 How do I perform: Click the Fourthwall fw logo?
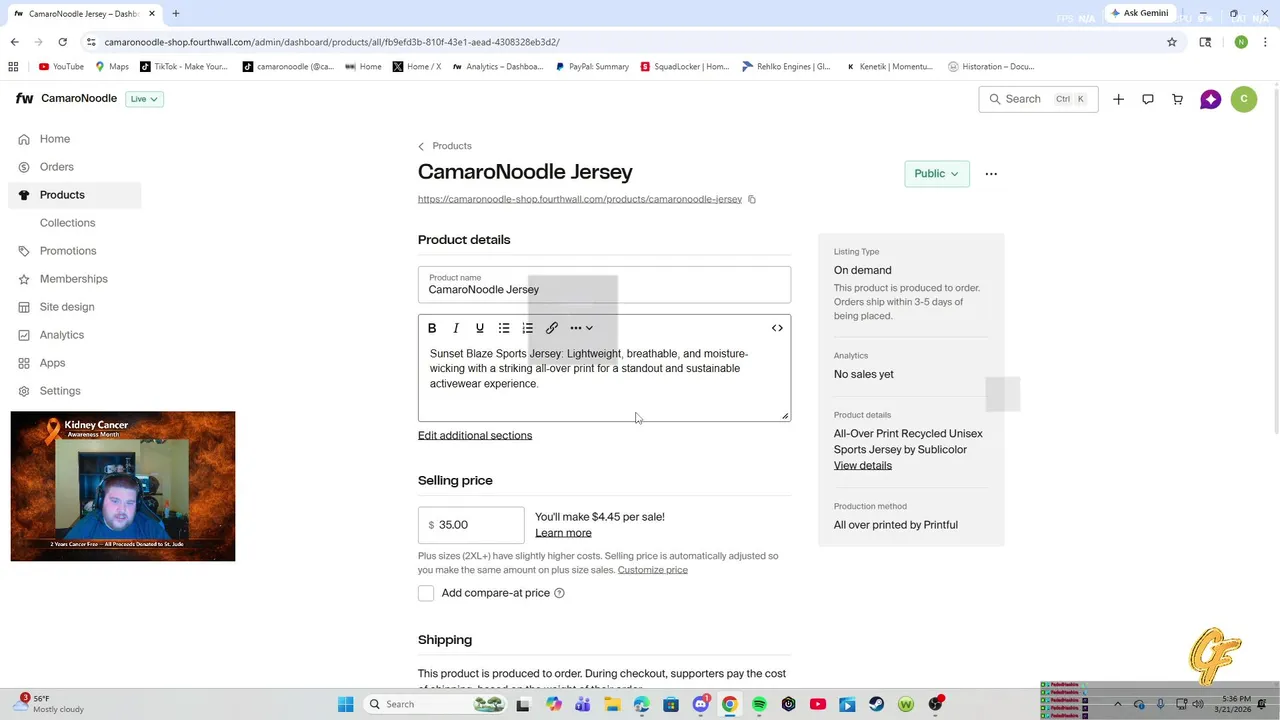(25, 99)
